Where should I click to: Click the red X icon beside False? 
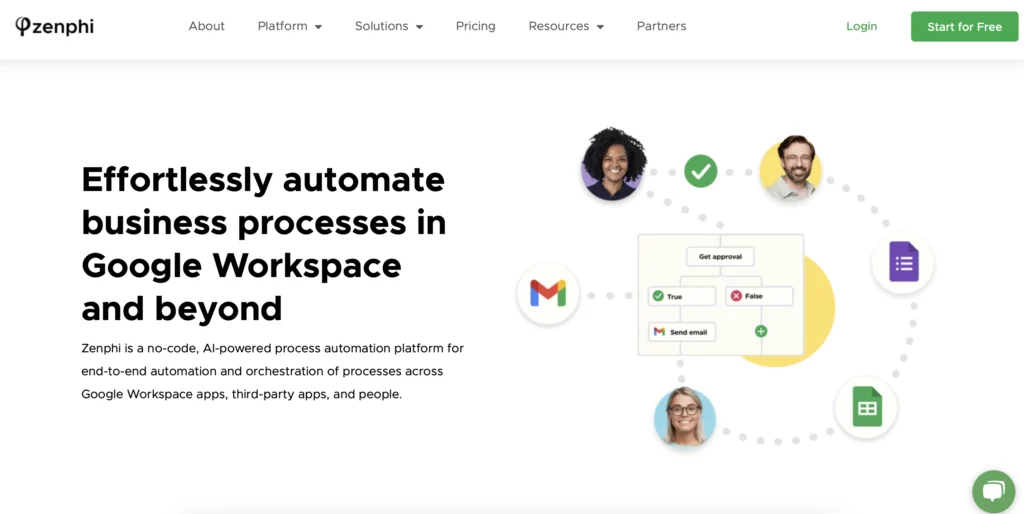(736, 296)
